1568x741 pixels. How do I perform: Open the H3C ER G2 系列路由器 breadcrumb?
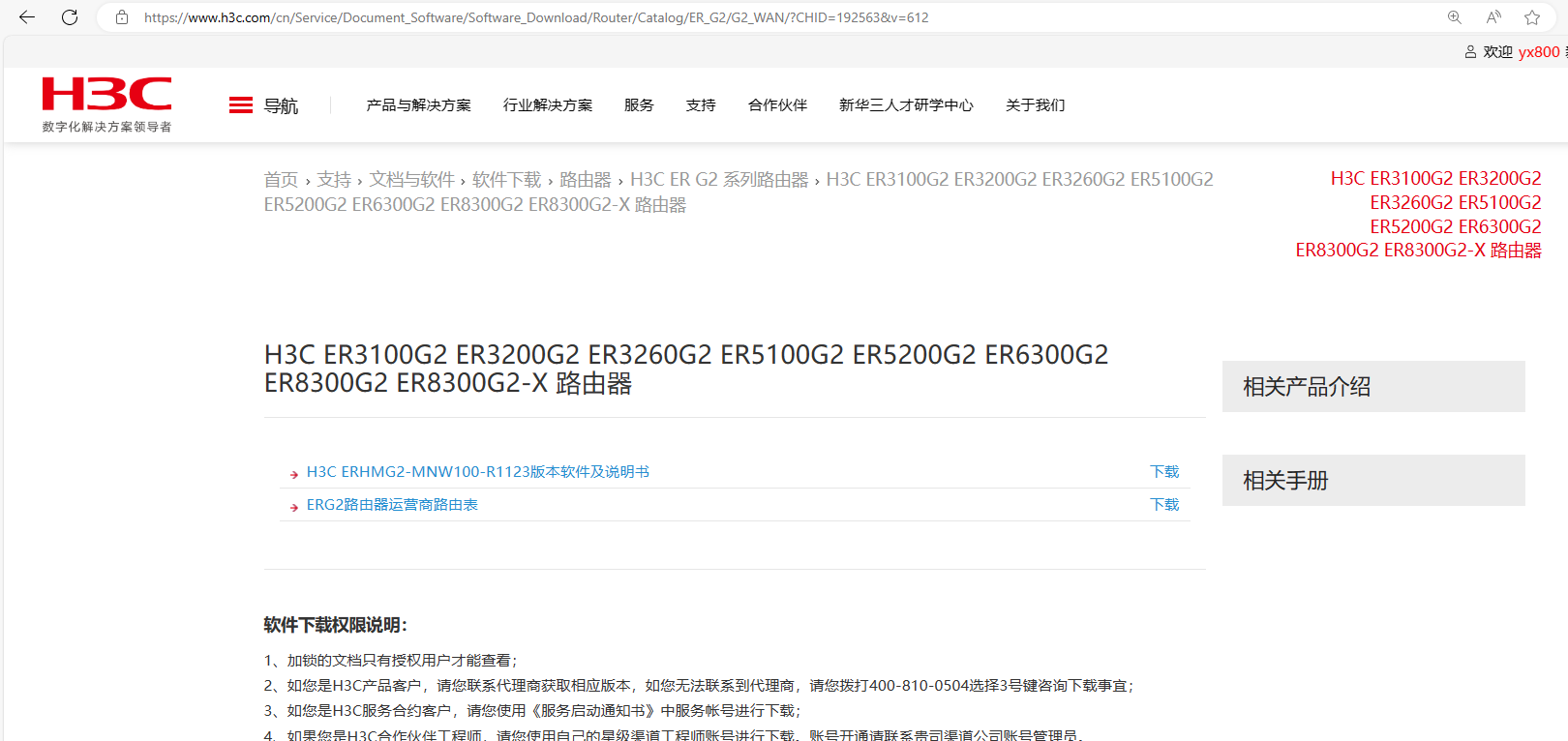[x=719, y=180]
